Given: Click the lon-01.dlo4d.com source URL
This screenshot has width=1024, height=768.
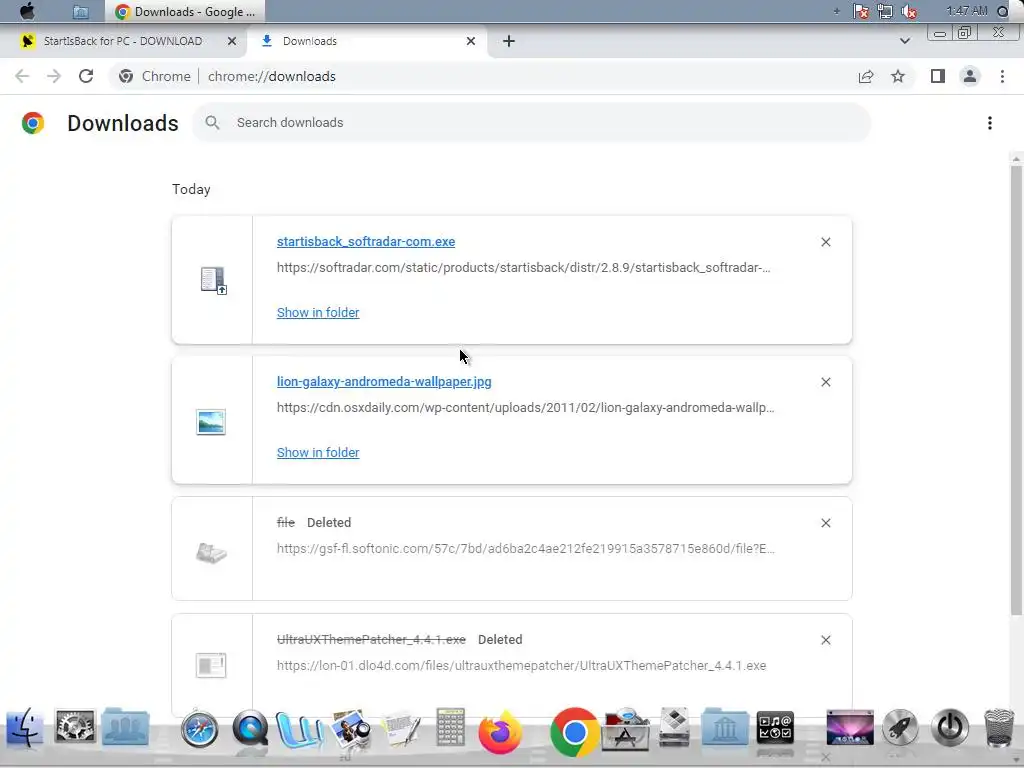Looking at the screenshot, I should [521, 665].
